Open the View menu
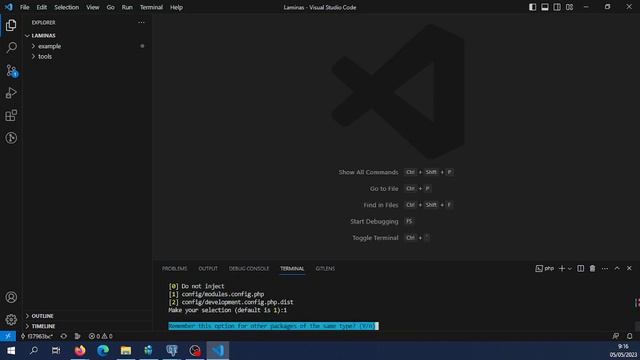 93,7
